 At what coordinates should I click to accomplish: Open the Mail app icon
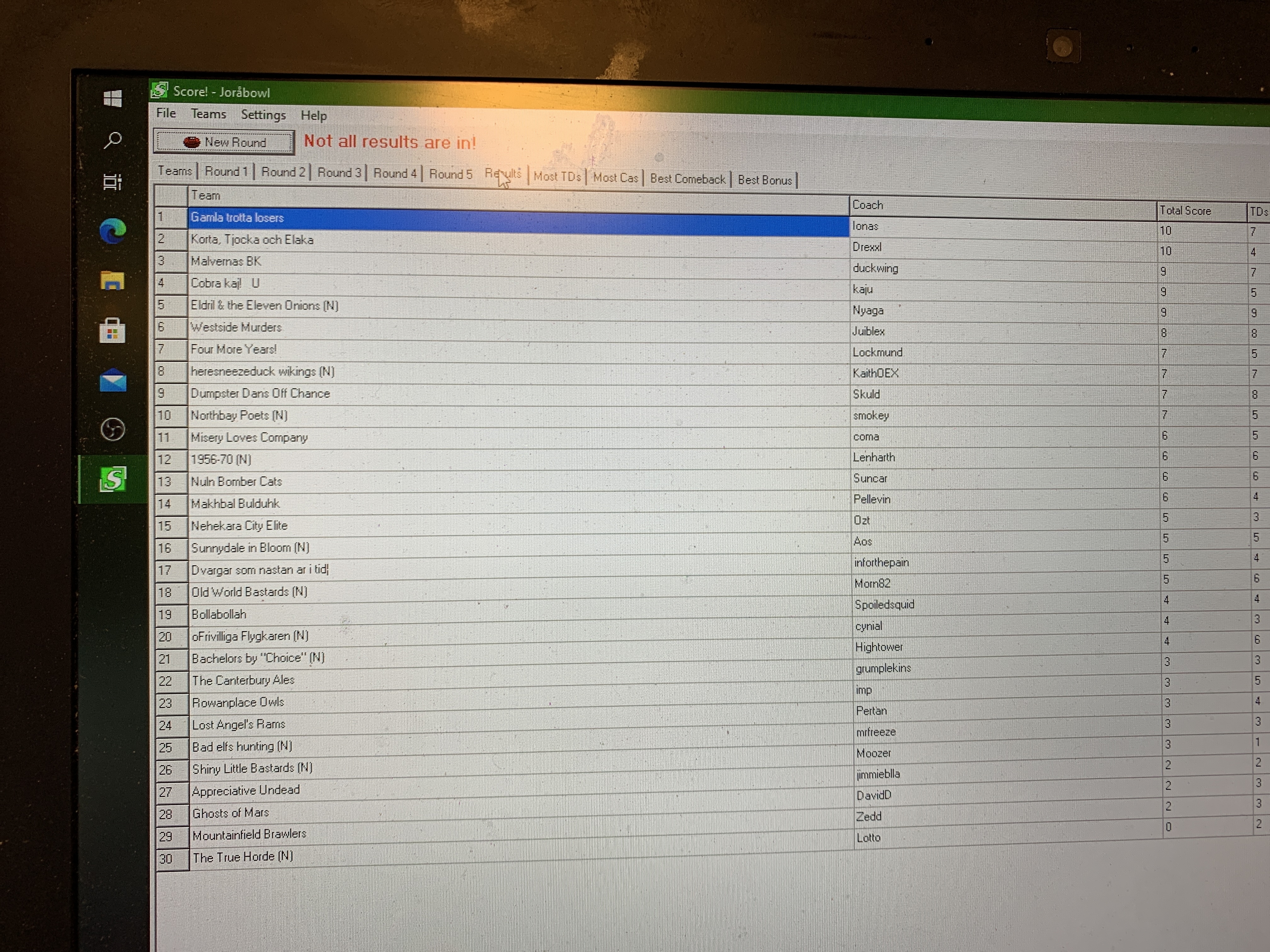112,381
